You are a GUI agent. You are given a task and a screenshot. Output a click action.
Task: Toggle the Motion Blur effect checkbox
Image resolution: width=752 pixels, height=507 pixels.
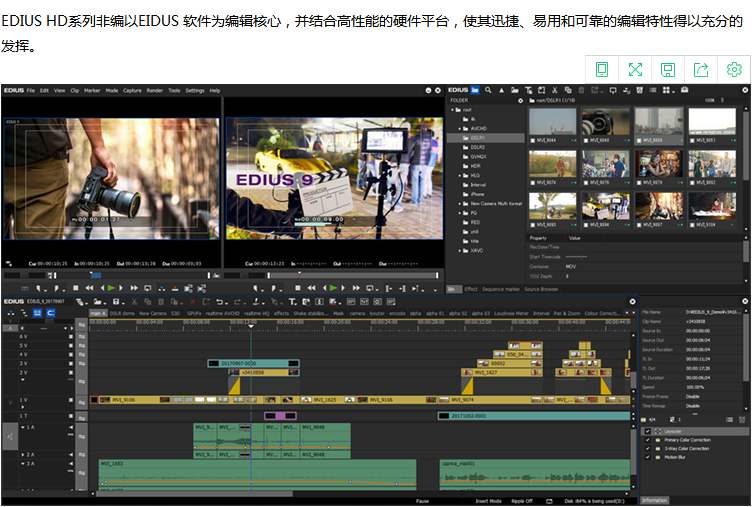click(x=647, y=457)
